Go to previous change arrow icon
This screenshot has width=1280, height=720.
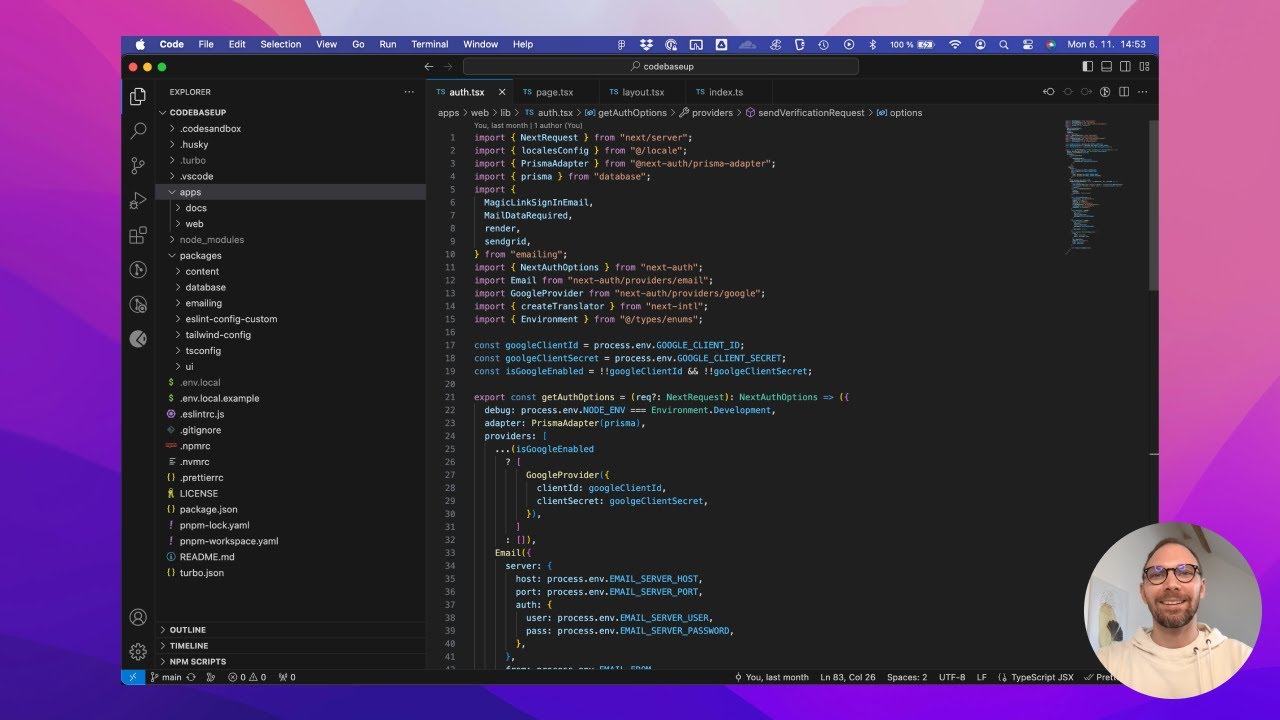[x=1049, y=92]
